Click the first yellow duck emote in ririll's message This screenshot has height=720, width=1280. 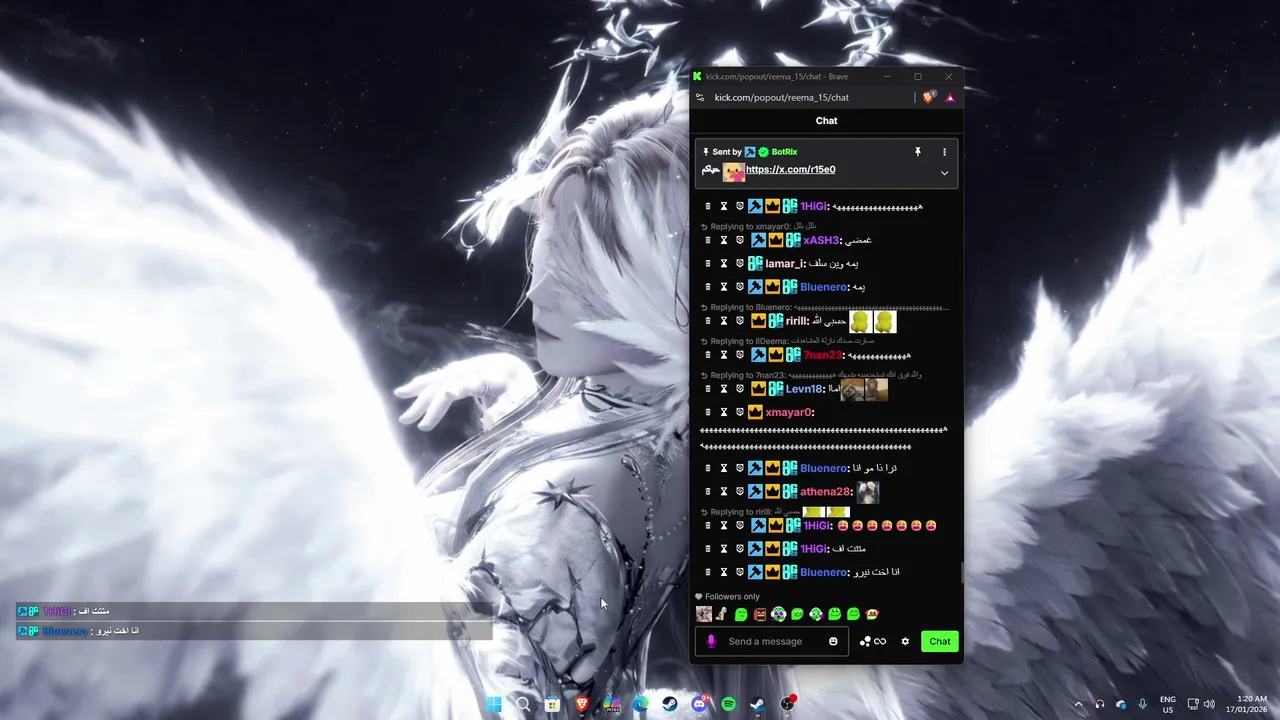coord(860,321)
